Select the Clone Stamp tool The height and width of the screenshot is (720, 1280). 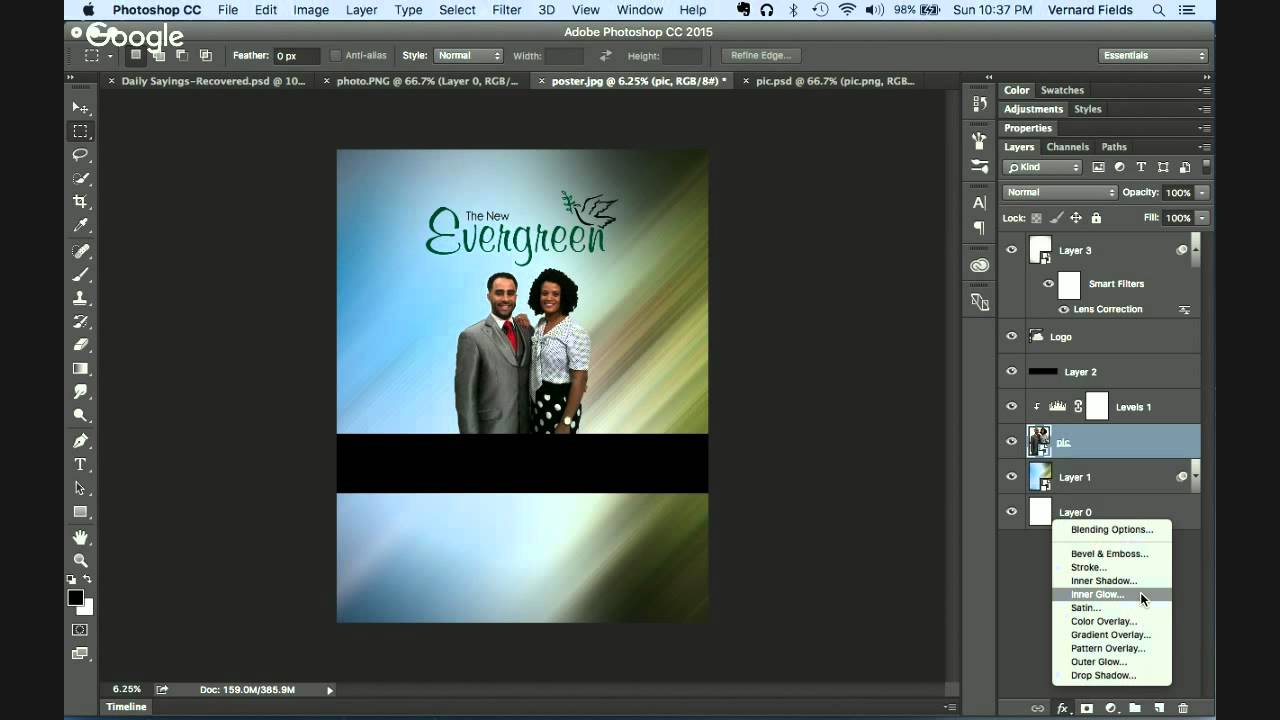click(80, 298)
